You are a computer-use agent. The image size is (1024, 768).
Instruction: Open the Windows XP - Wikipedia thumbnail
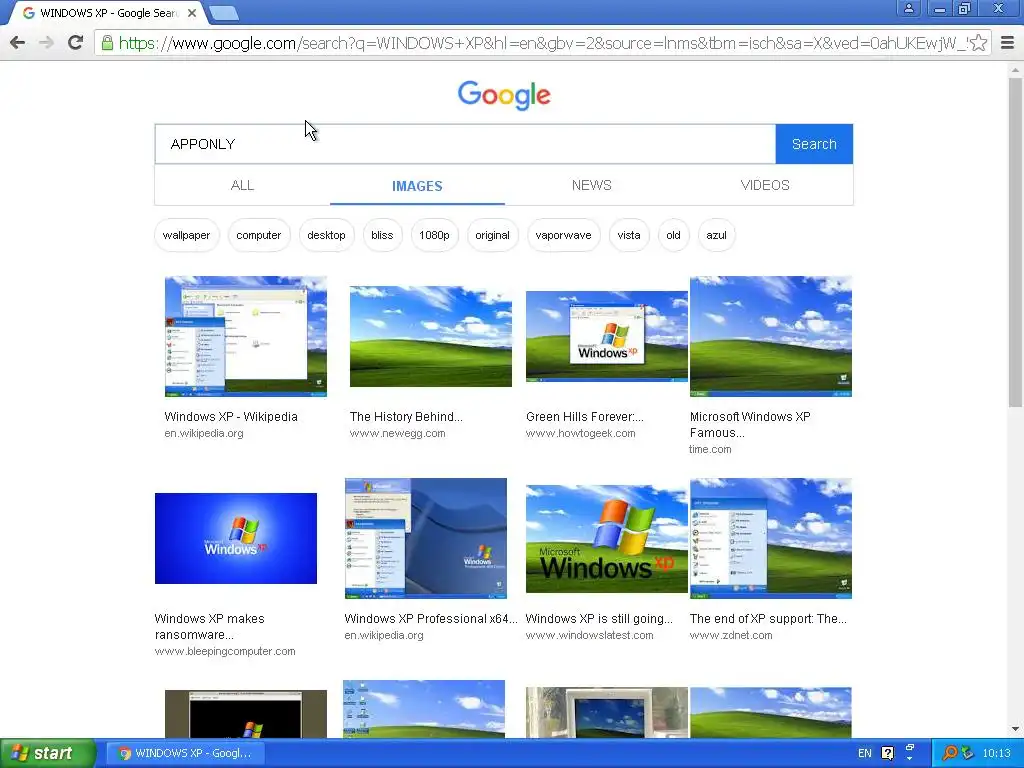coord(246,336)
